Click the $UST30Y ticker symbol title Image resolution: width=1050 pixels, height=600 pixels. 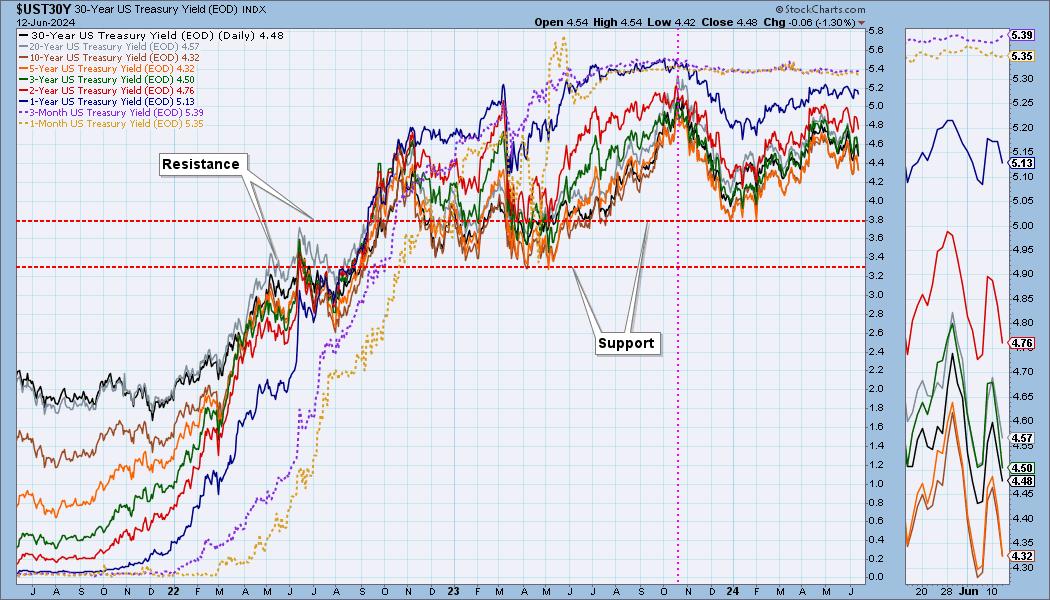(x=44, y=9)
